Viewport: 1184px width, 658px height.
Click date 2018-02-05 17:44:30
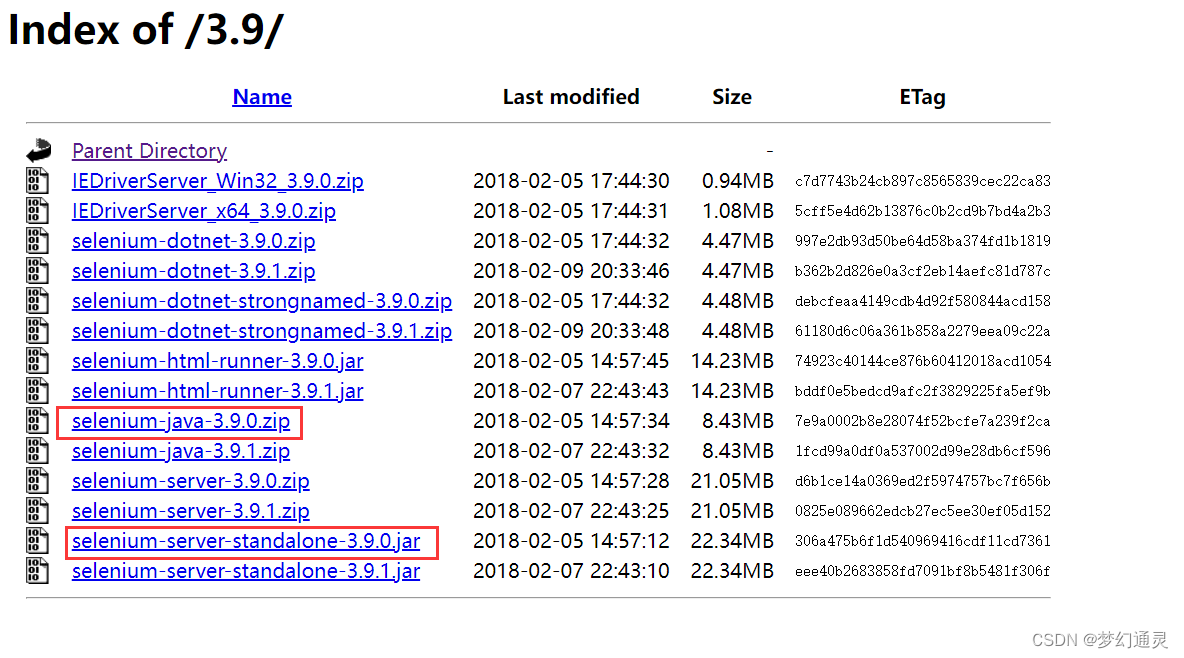pos(571,181)
